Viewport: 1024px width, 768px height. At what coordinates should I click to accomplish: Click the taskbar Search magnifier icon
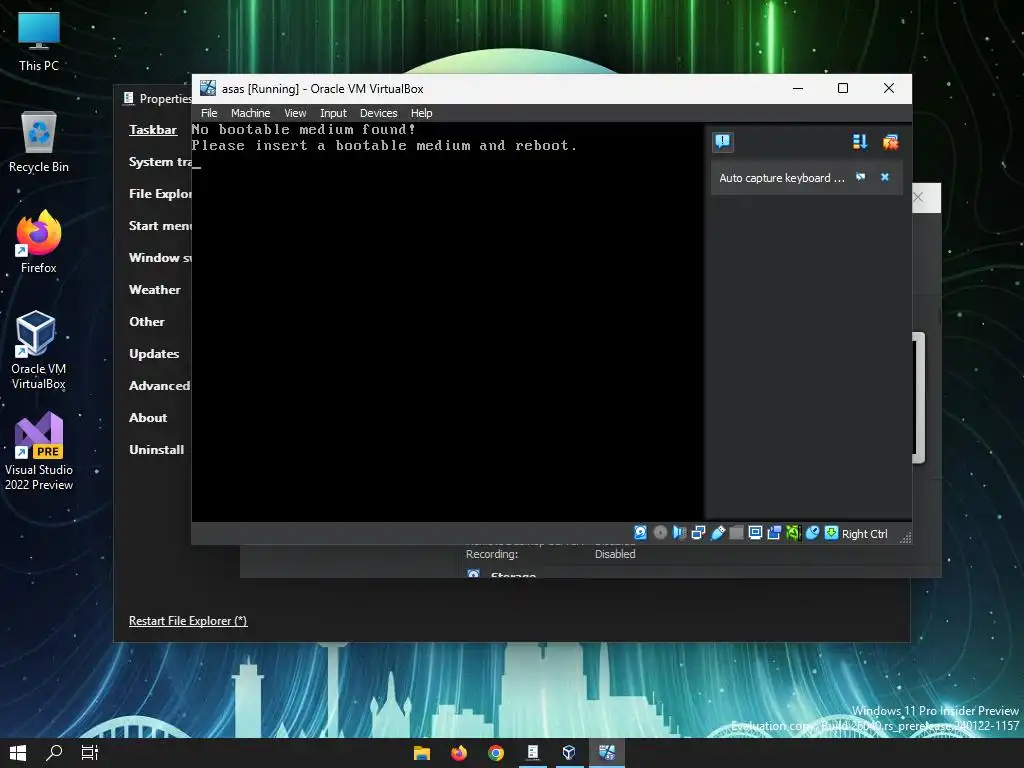[x=54, y=753]
